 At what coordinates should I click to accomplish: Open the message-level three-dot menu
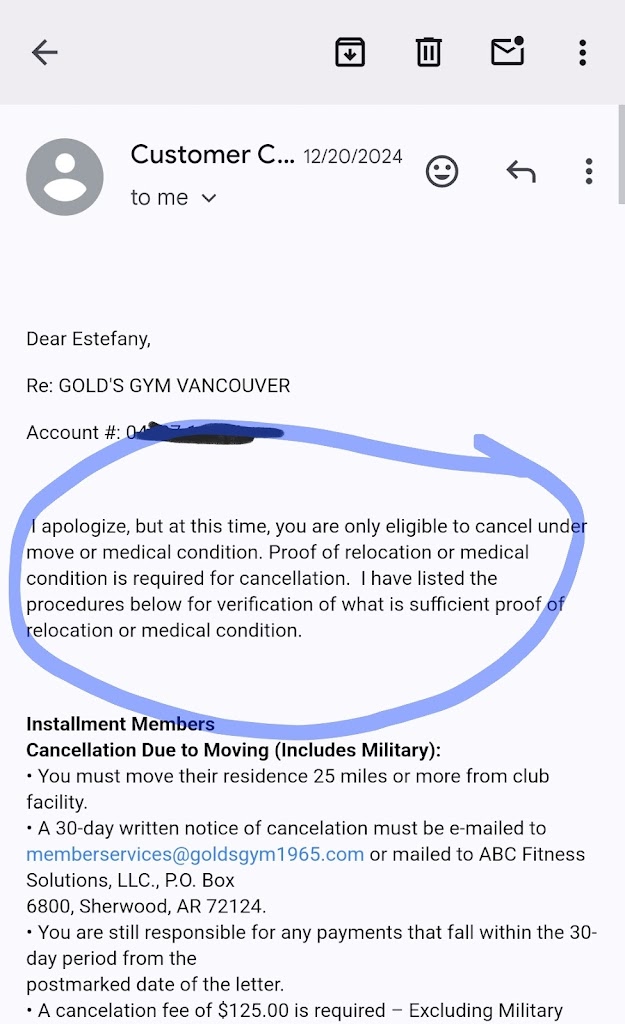click(589, 171)
